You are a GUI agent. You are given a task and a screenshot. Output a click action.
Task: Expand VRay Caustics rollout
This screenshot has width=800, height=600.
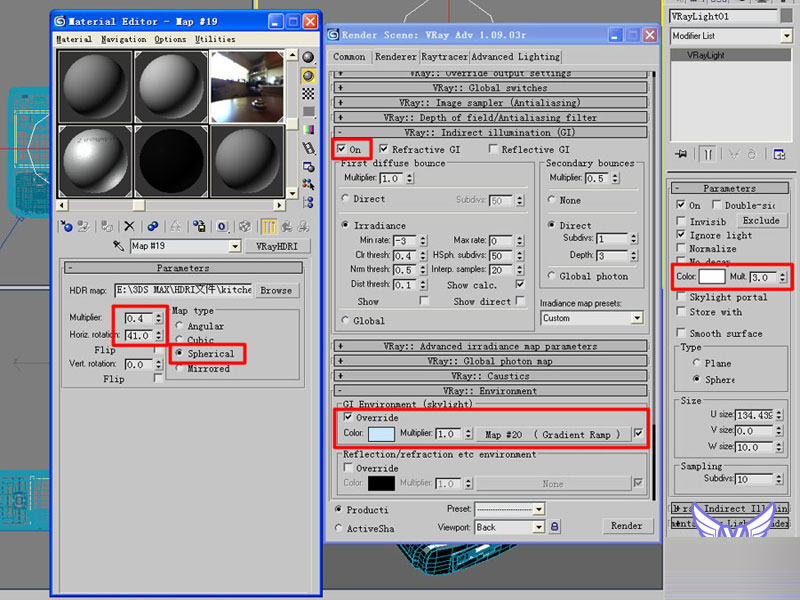(x=490, y=376)
